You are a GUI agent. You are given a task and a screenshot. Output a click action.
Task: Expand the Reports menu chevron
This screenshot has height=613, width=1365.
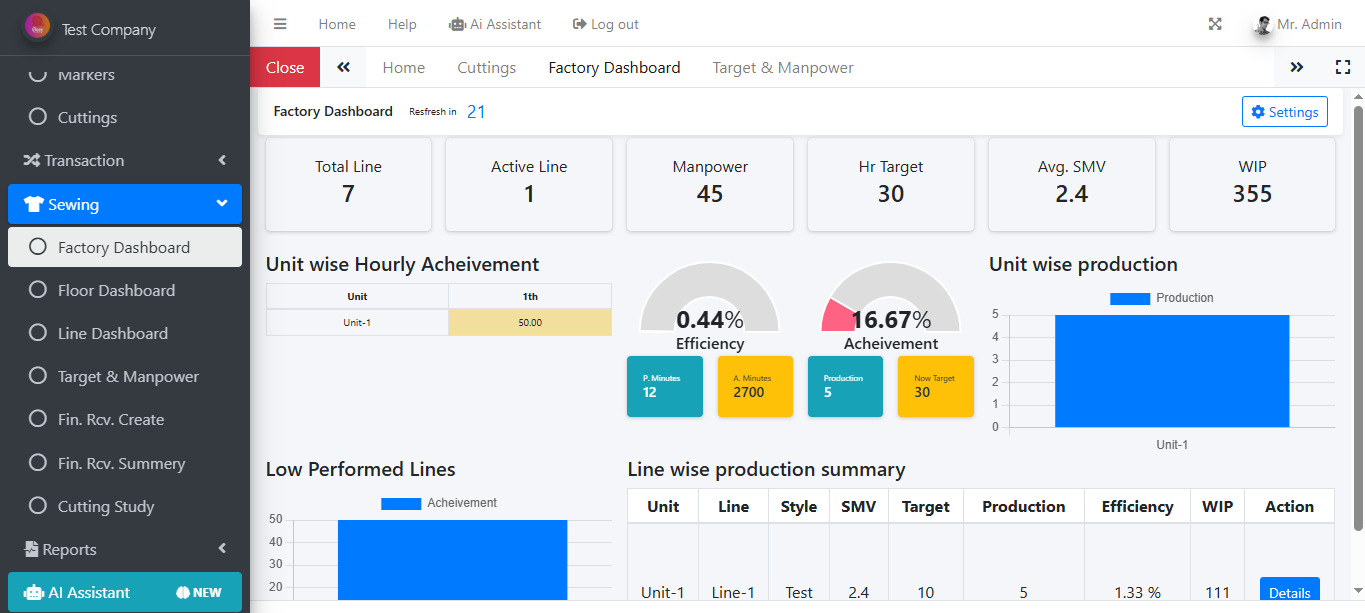pos(222,549)
